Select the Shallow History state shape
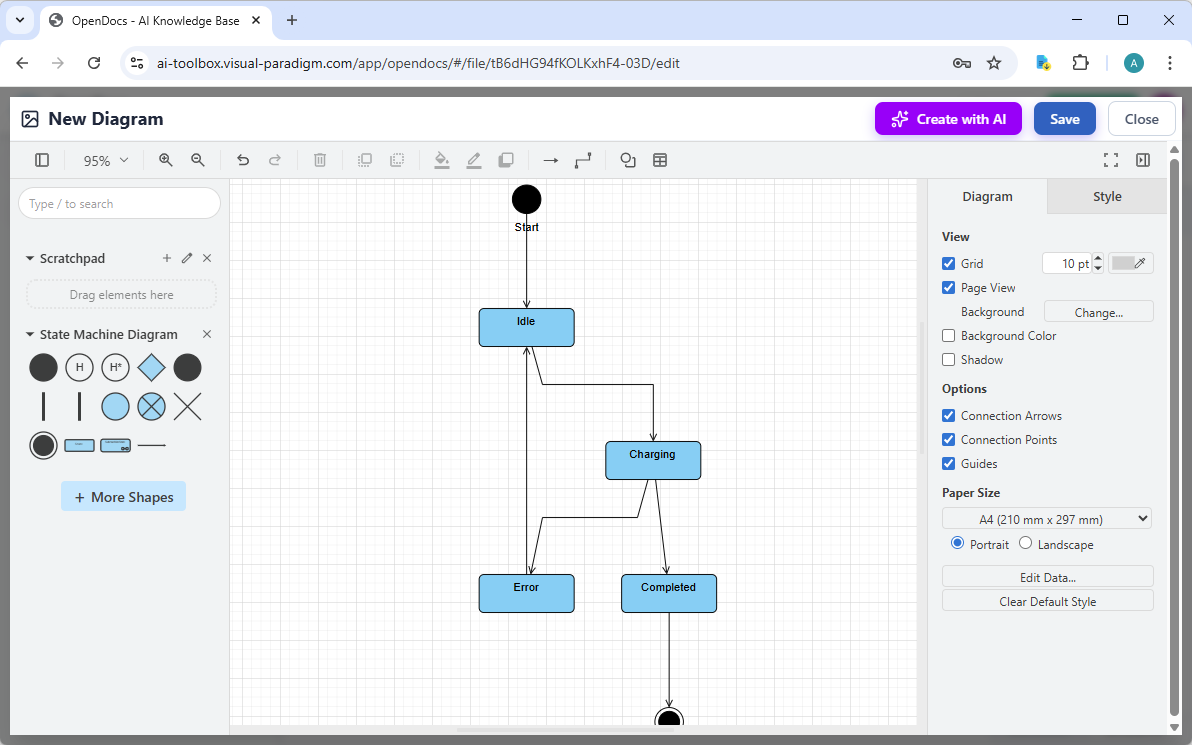This screenshot has height=745, width=1192. click(x=79, y=367)
